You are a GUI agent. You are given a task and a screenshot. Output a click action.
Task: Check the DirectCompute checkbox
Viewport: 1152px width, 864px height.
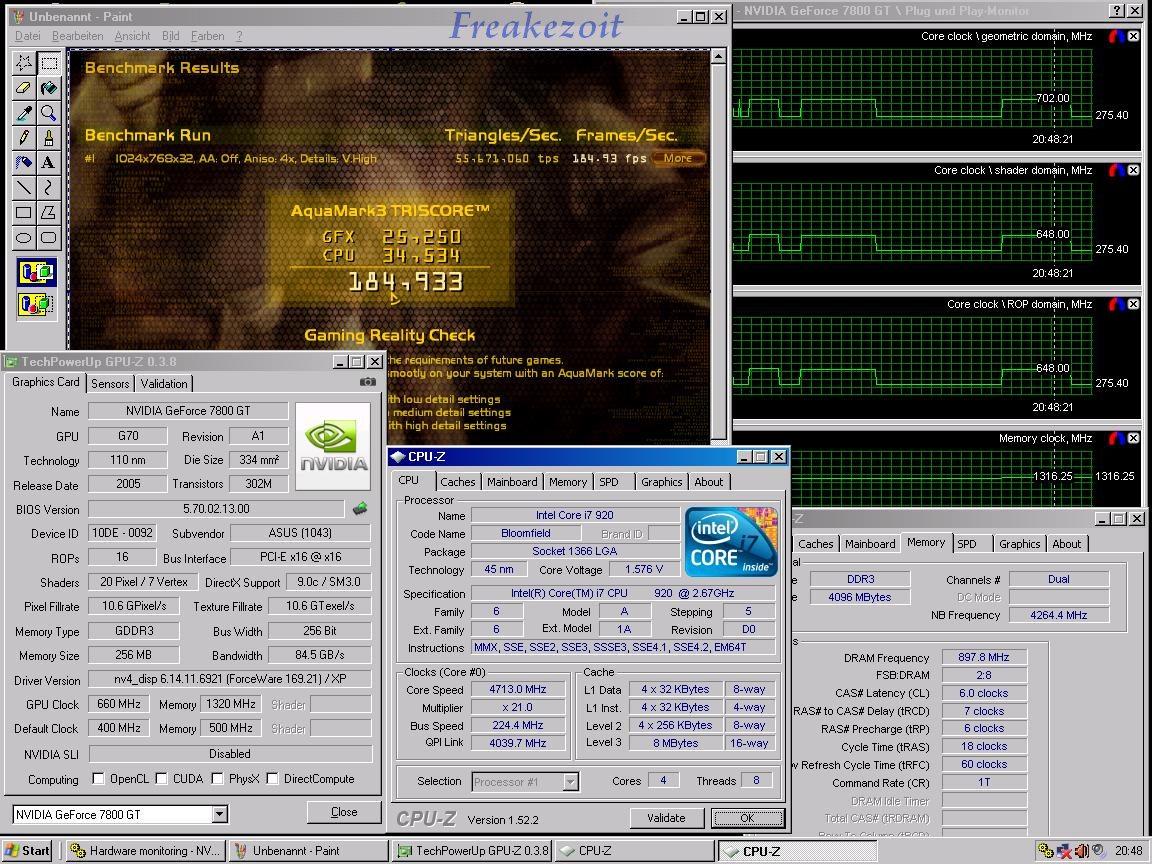(x=272, y=779)
